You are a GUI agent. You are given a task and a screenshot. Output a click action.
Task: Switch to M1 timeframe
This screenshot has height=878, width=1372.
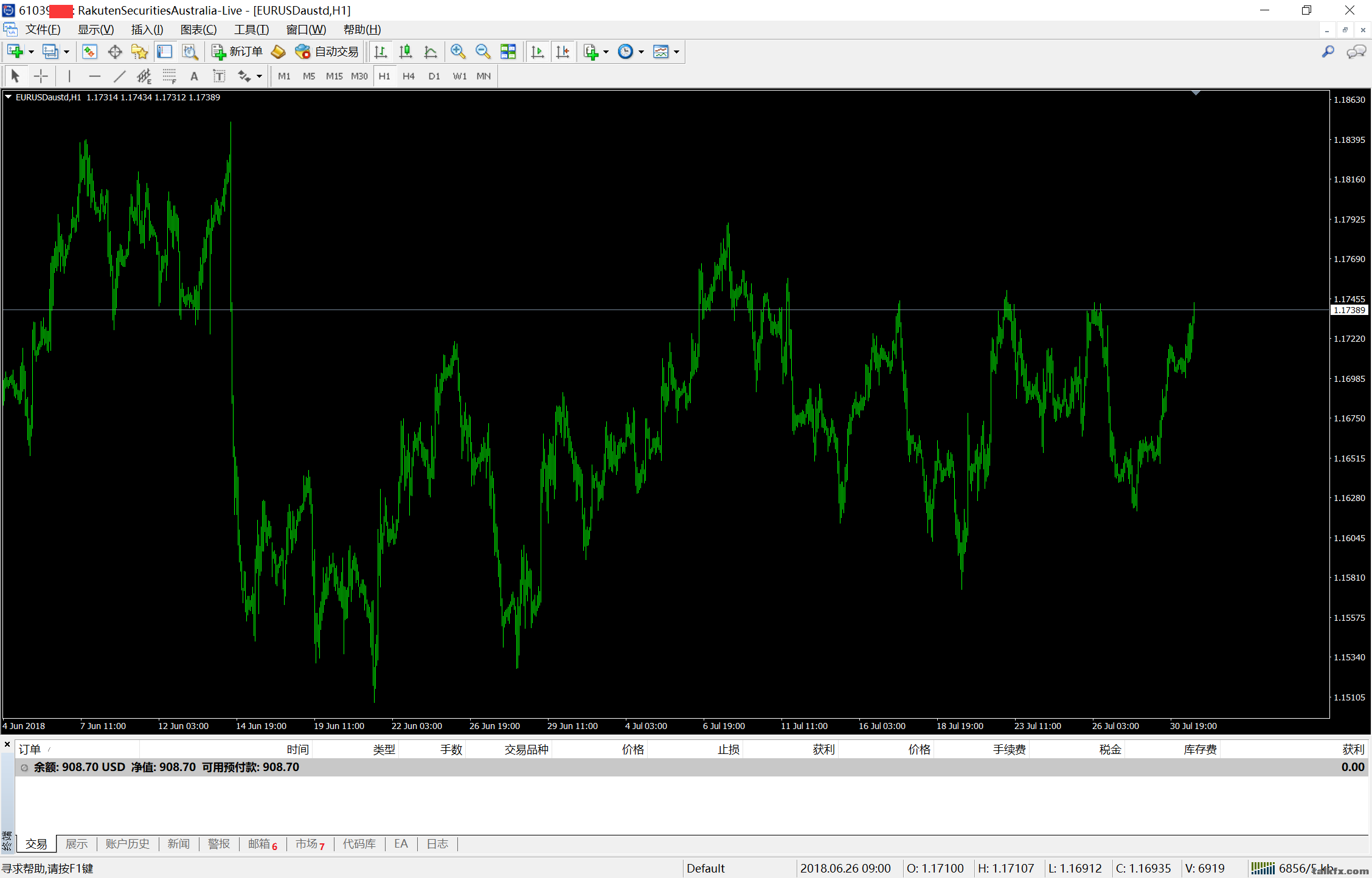[x=284, y=76]
